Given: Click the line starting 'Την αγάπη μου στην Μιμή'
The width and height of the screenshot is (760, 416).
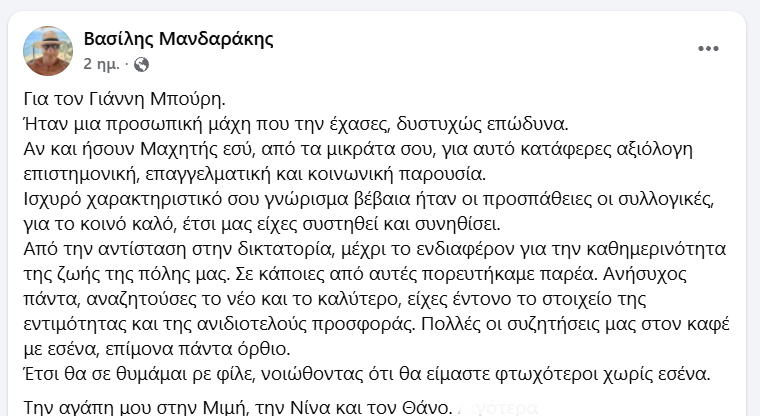Looking at the screenshot, I should (x=238, y=408).
